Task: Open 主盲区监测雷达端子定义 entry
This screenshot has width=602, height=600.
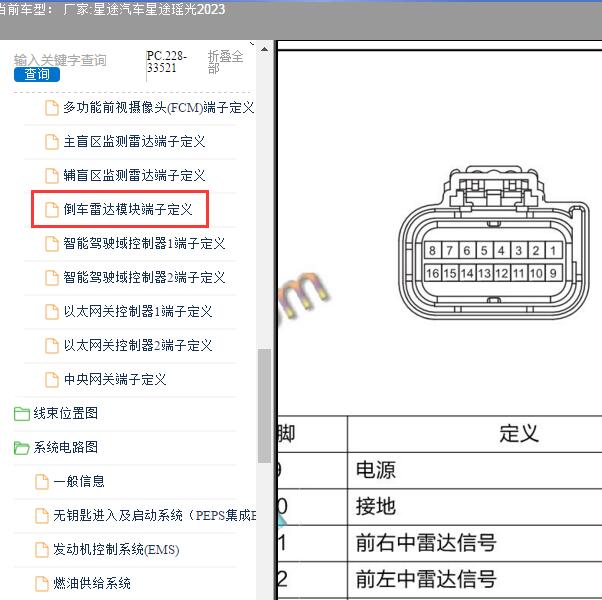Action: tap(134, 141)
